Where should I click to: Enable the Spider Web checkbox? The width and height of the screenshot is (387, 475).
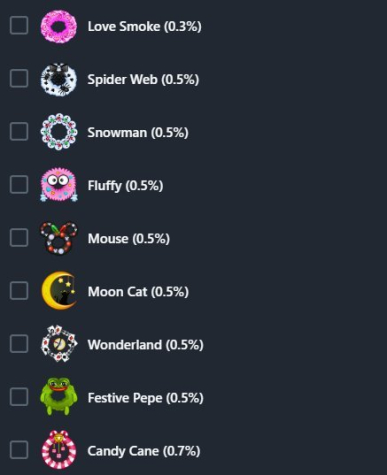click(19, 78)
